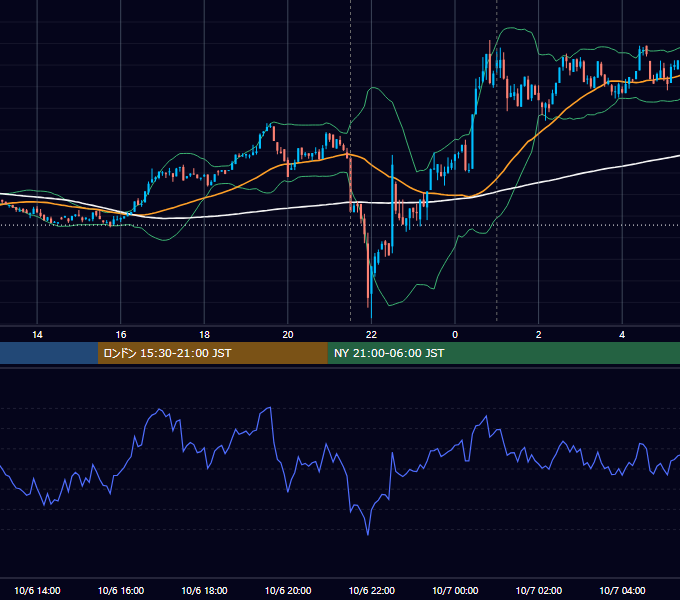Image resolution: width=680 pixels, height=600 pixels.
Task: Click the 14 hour label on price chart axis
Action: click(37, 335)
